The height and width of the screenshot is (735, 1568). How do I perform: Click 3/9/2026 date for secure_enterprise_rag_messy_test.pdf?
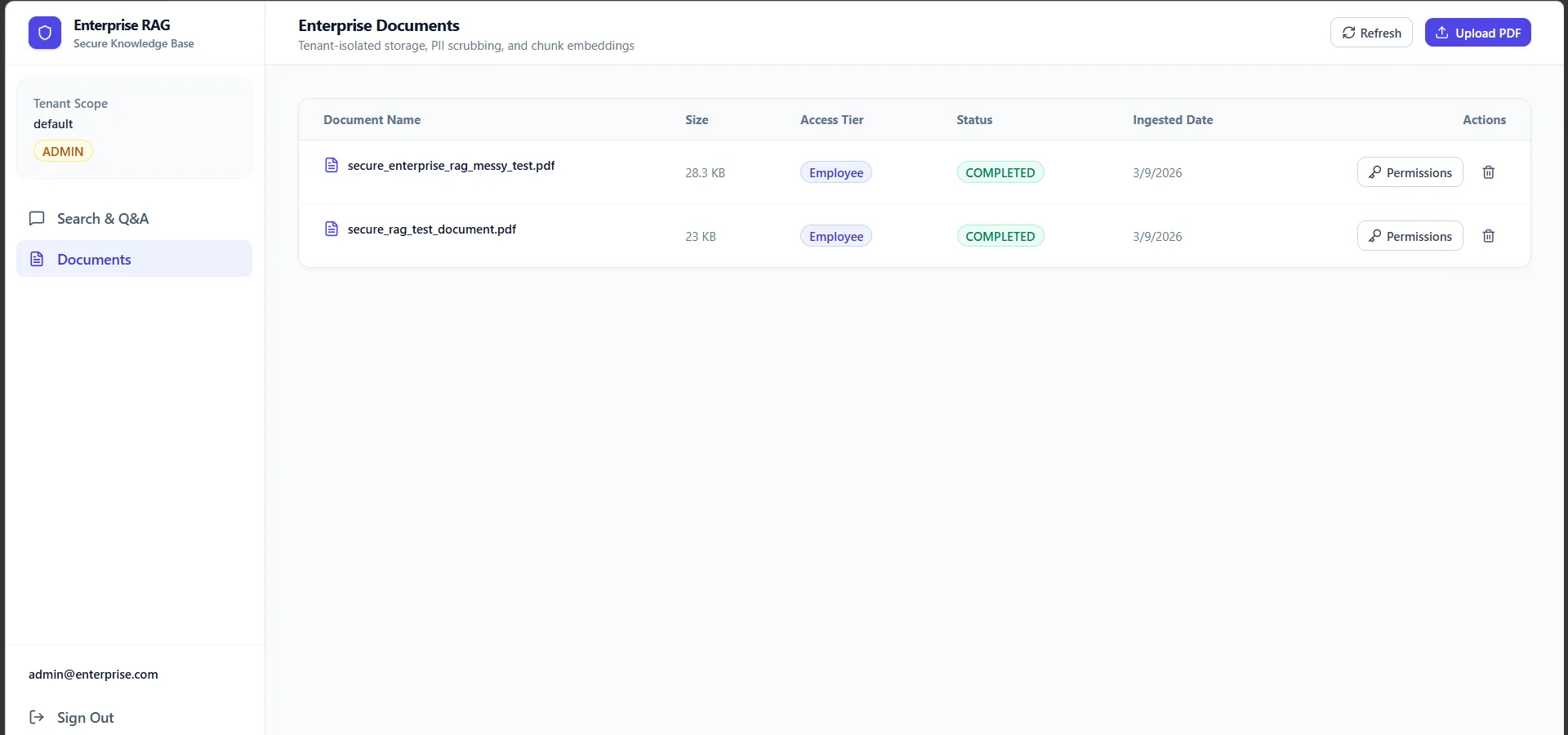[x=1157, y=172]
